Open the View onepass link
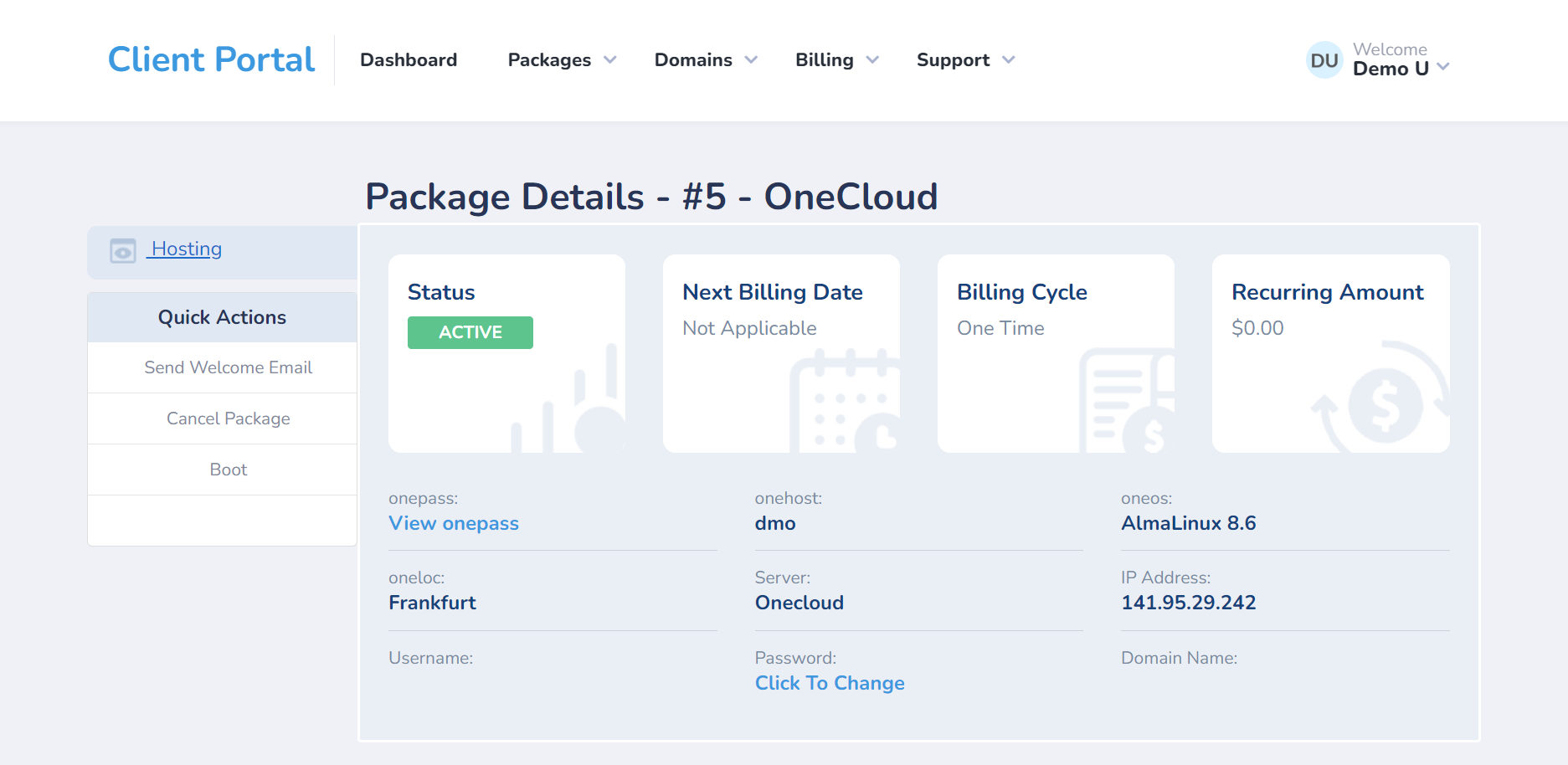This screenshot has height=765, width=1568. coord(454,523)
